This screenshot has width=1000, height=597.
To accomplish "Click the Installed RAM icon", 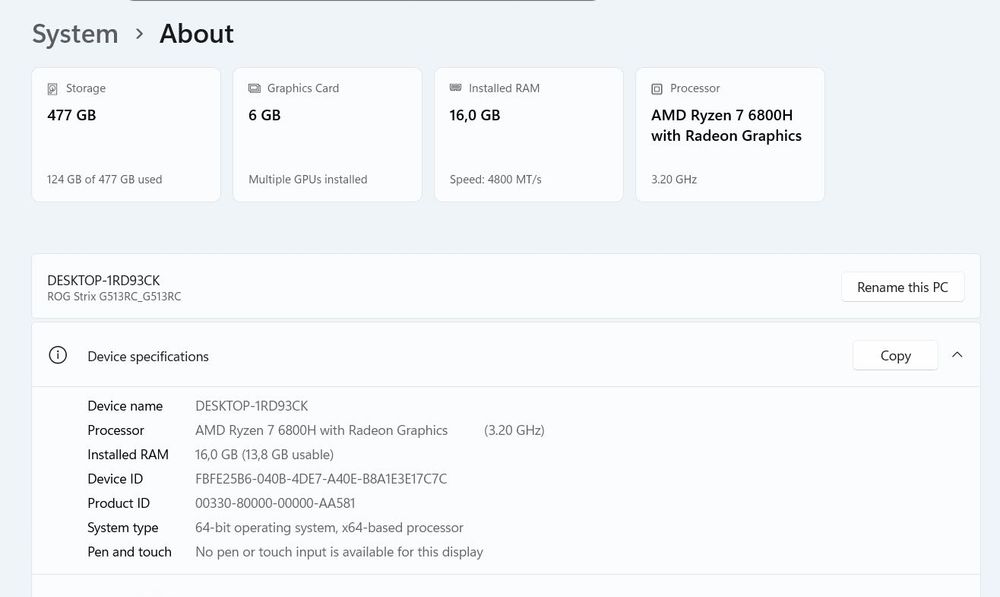I will click(x=456, y=88).
